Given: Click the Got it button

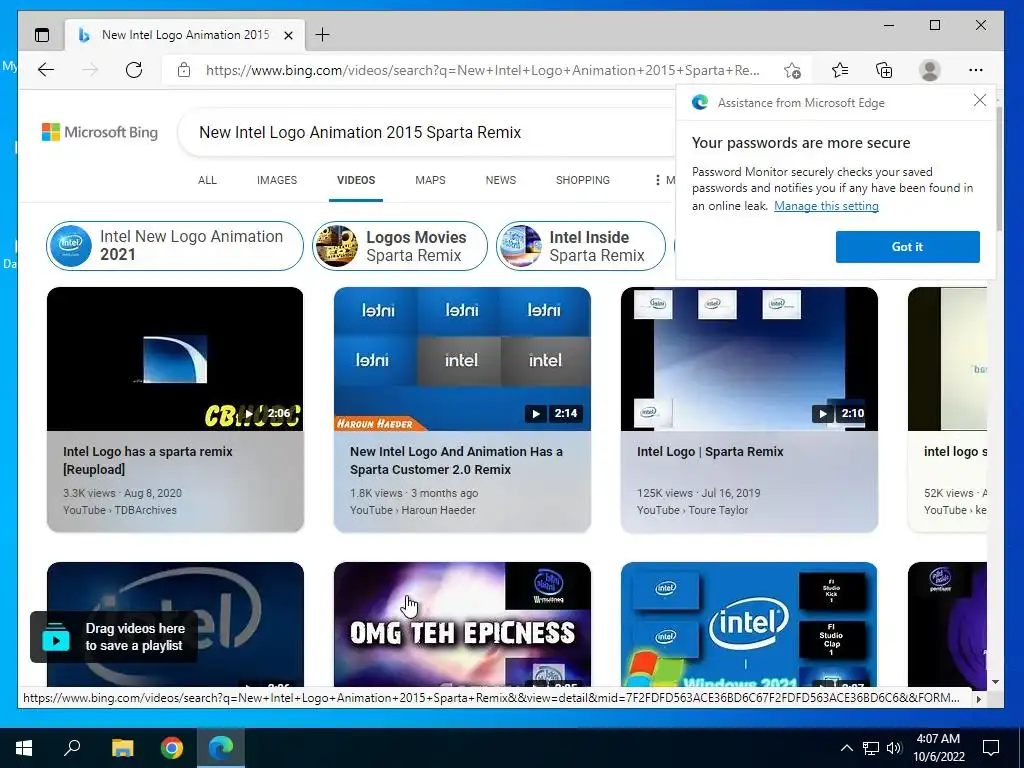Looking at the screenshot, I should click(908, 247).
